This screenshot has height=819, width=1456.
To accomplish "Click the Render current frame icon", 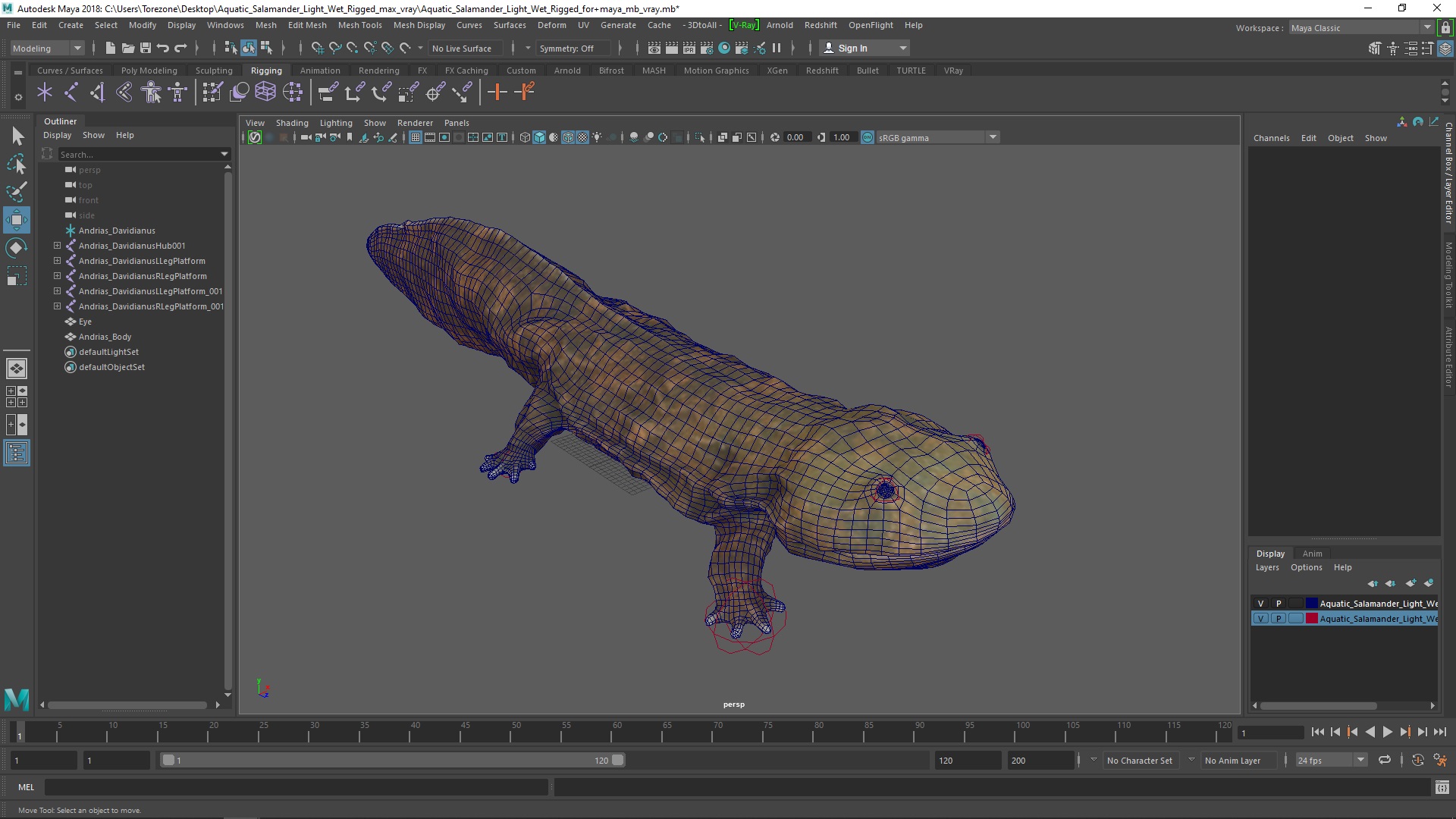I will coord(672,48).
